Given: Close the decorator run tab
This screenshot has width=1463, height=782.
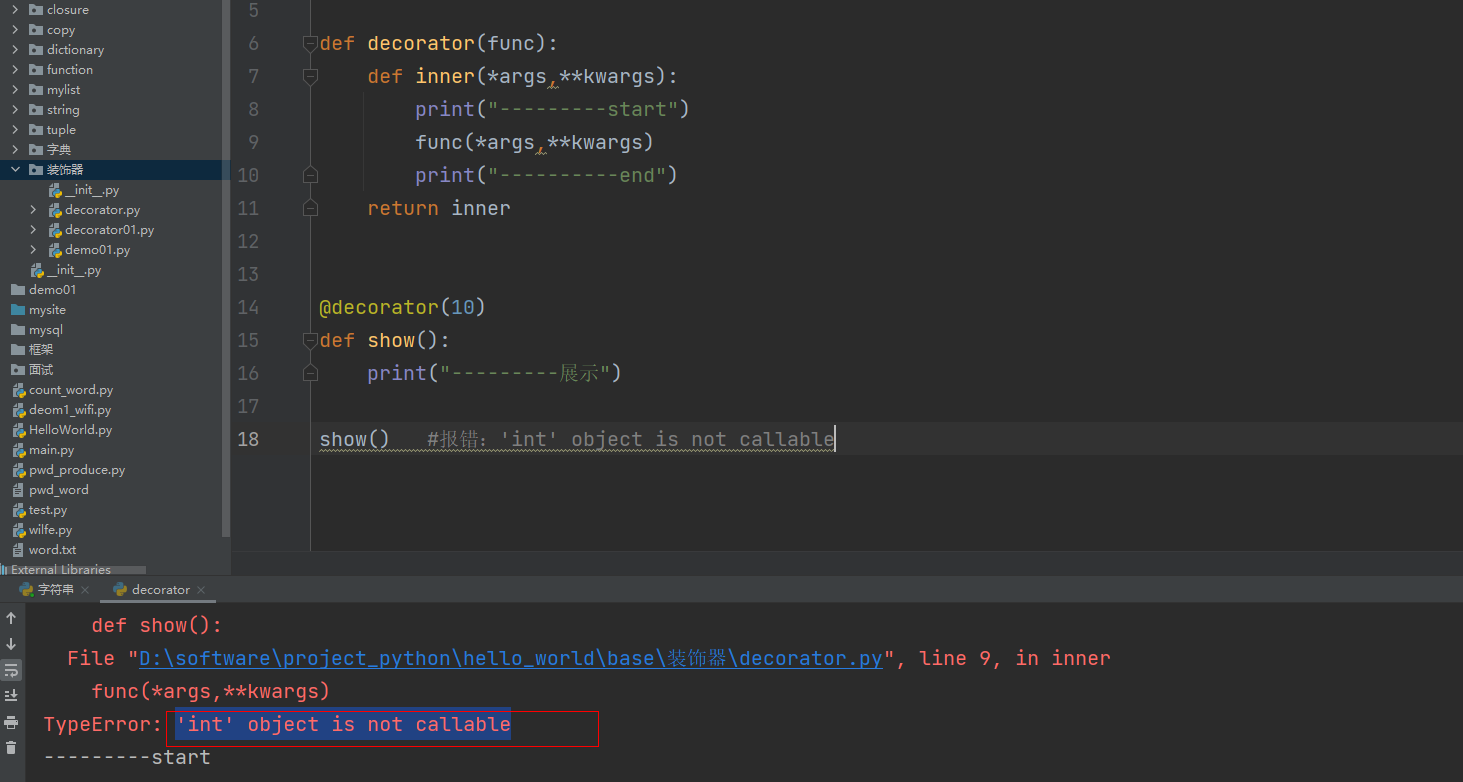Looking at the screenshot, I should click(201, 590).
